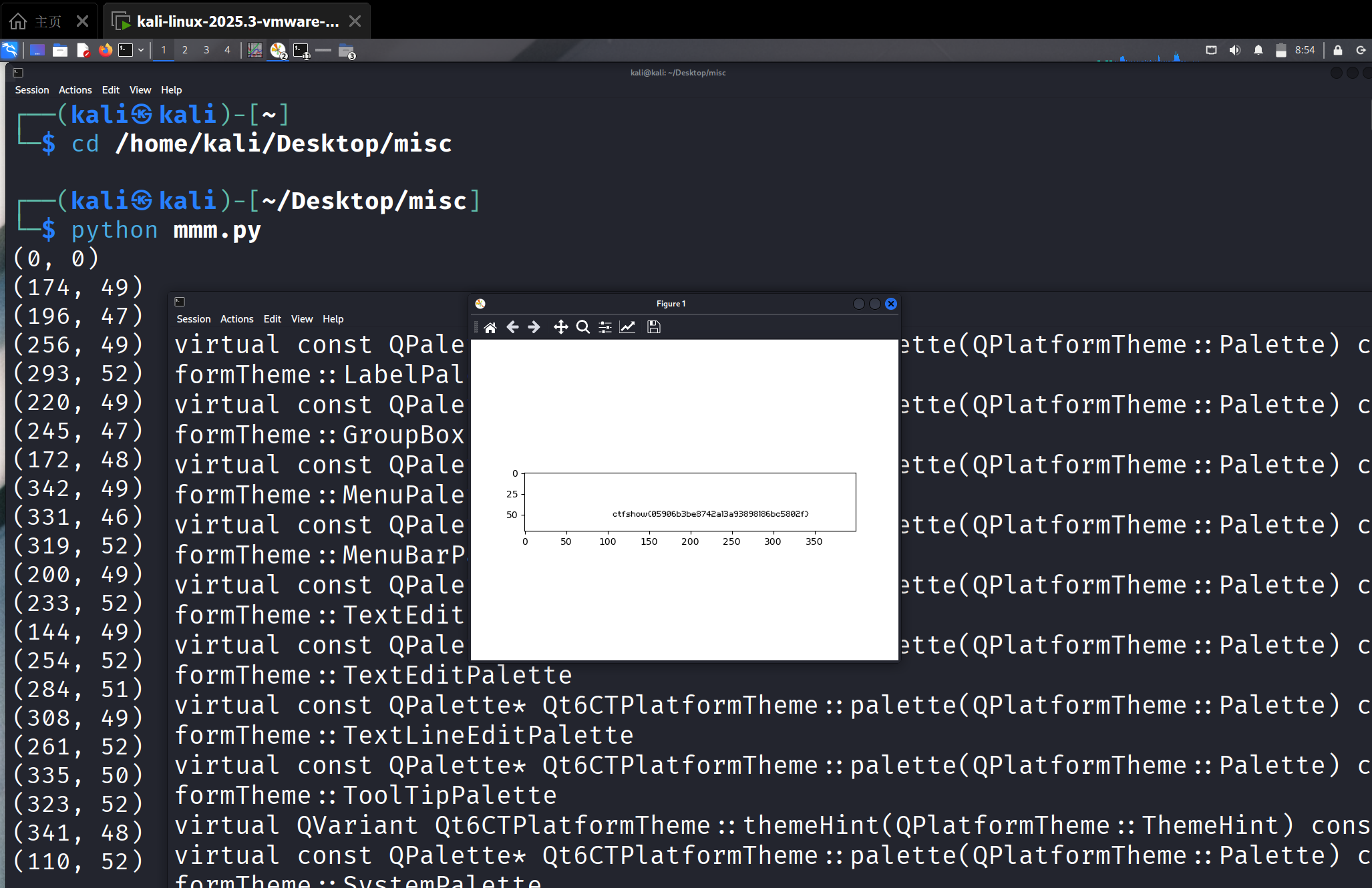Go back to the previous plot view

pyautogui.click(x=512, y=327)
